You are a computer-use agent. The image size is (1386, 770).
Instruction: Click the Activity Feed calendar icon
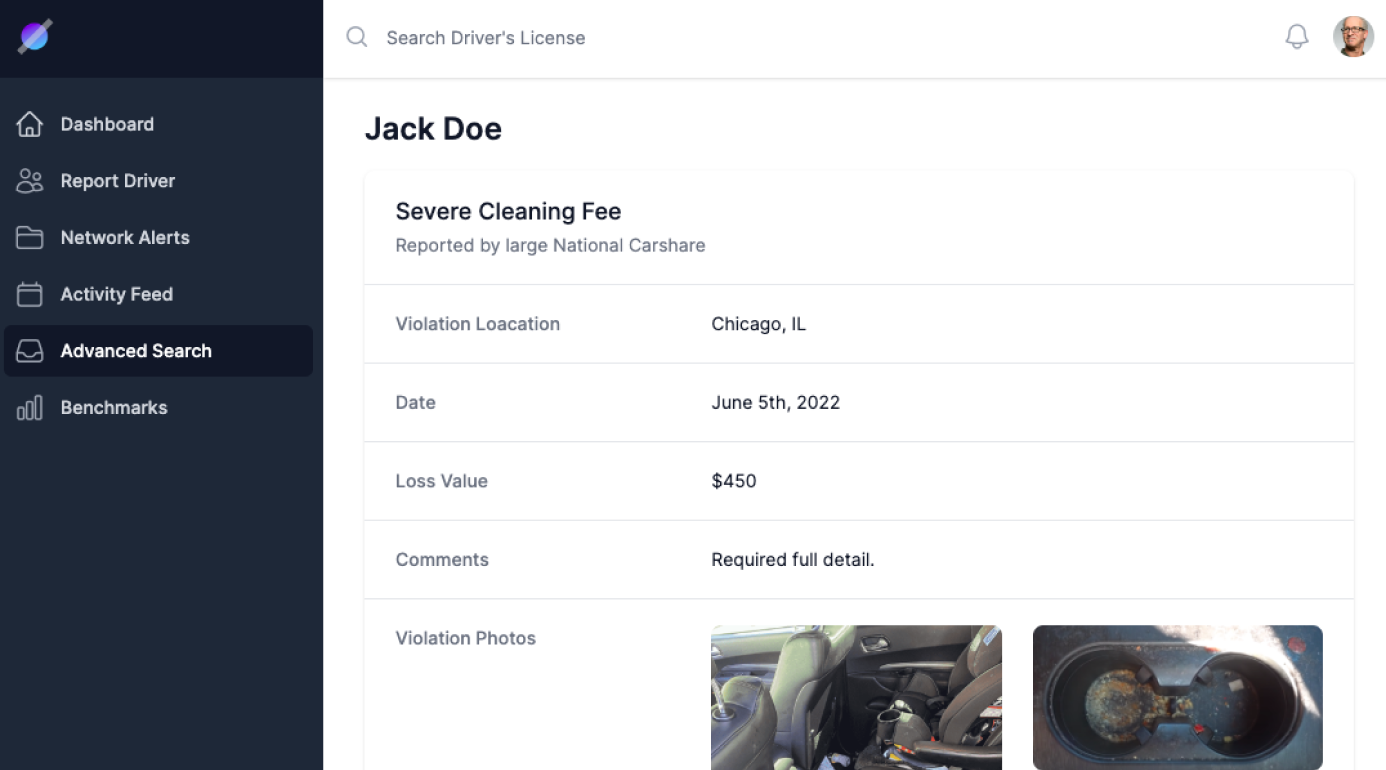[x=30, y=294]
